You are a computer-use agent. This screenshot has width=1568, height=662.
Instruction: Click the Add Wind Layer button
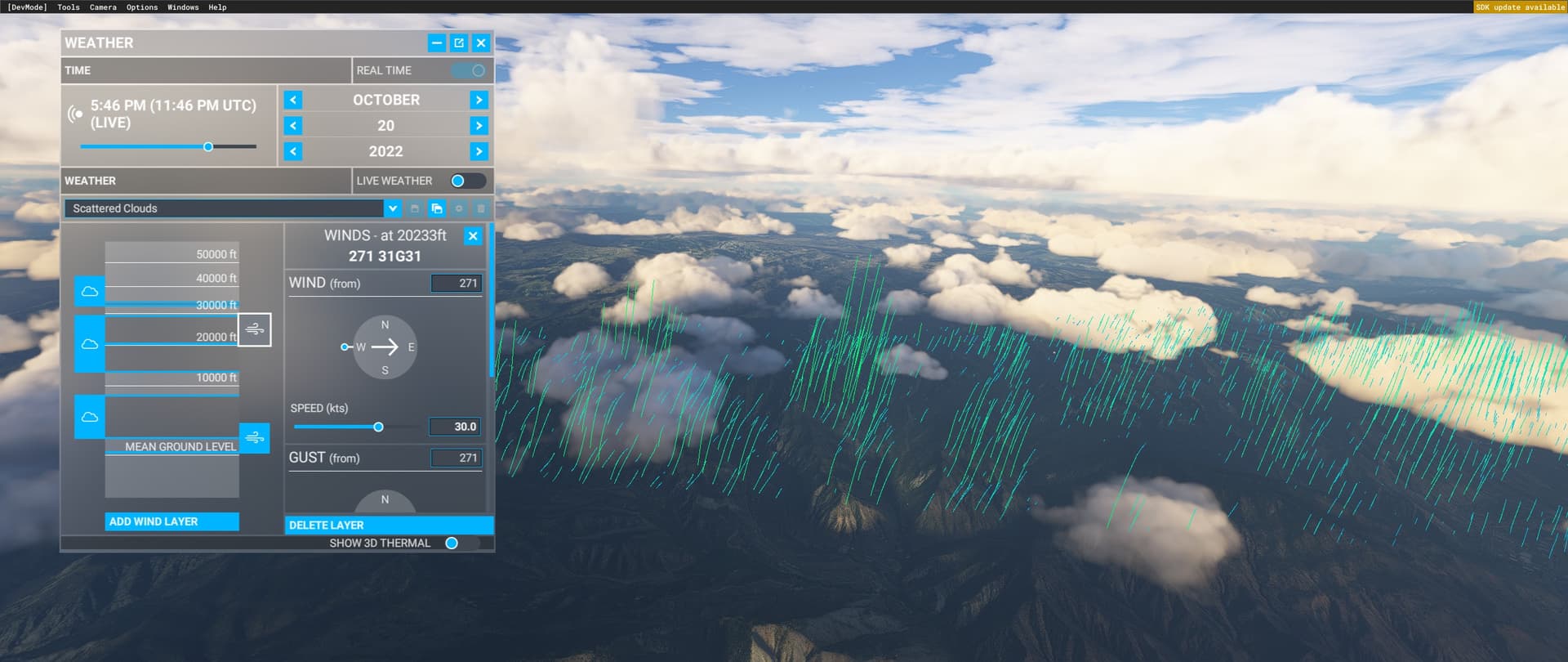point(171,521)
